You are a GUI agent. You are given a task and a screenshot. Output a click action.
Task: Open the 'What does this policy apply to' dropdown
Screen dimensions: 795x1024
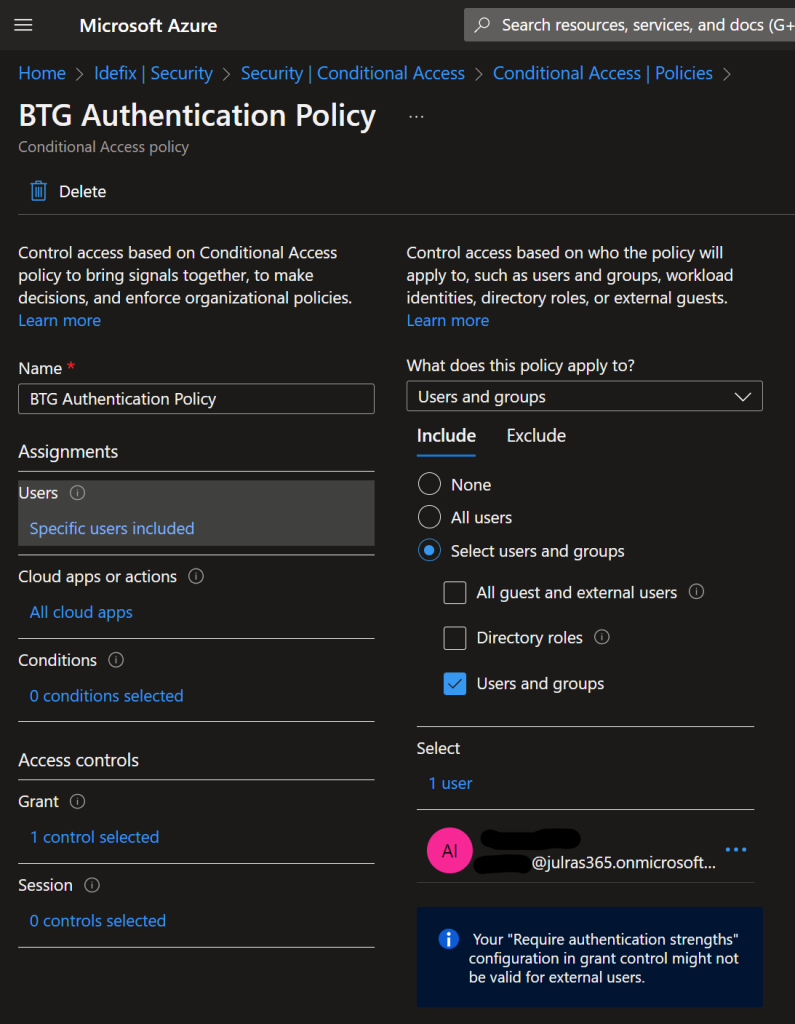pos(584,396)
